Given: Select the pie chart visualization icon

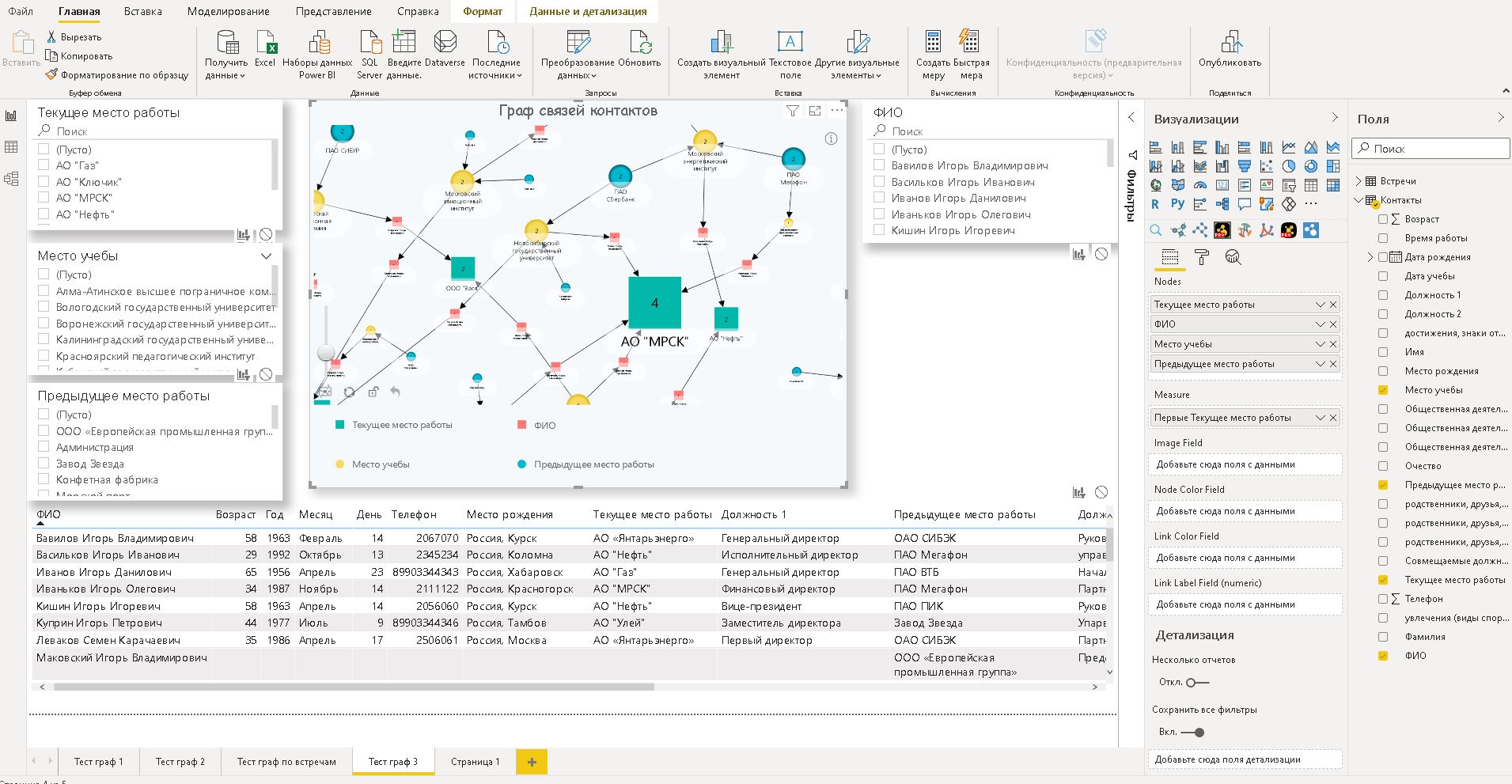Looking at the screenshot, I should tap(1289, 166).
